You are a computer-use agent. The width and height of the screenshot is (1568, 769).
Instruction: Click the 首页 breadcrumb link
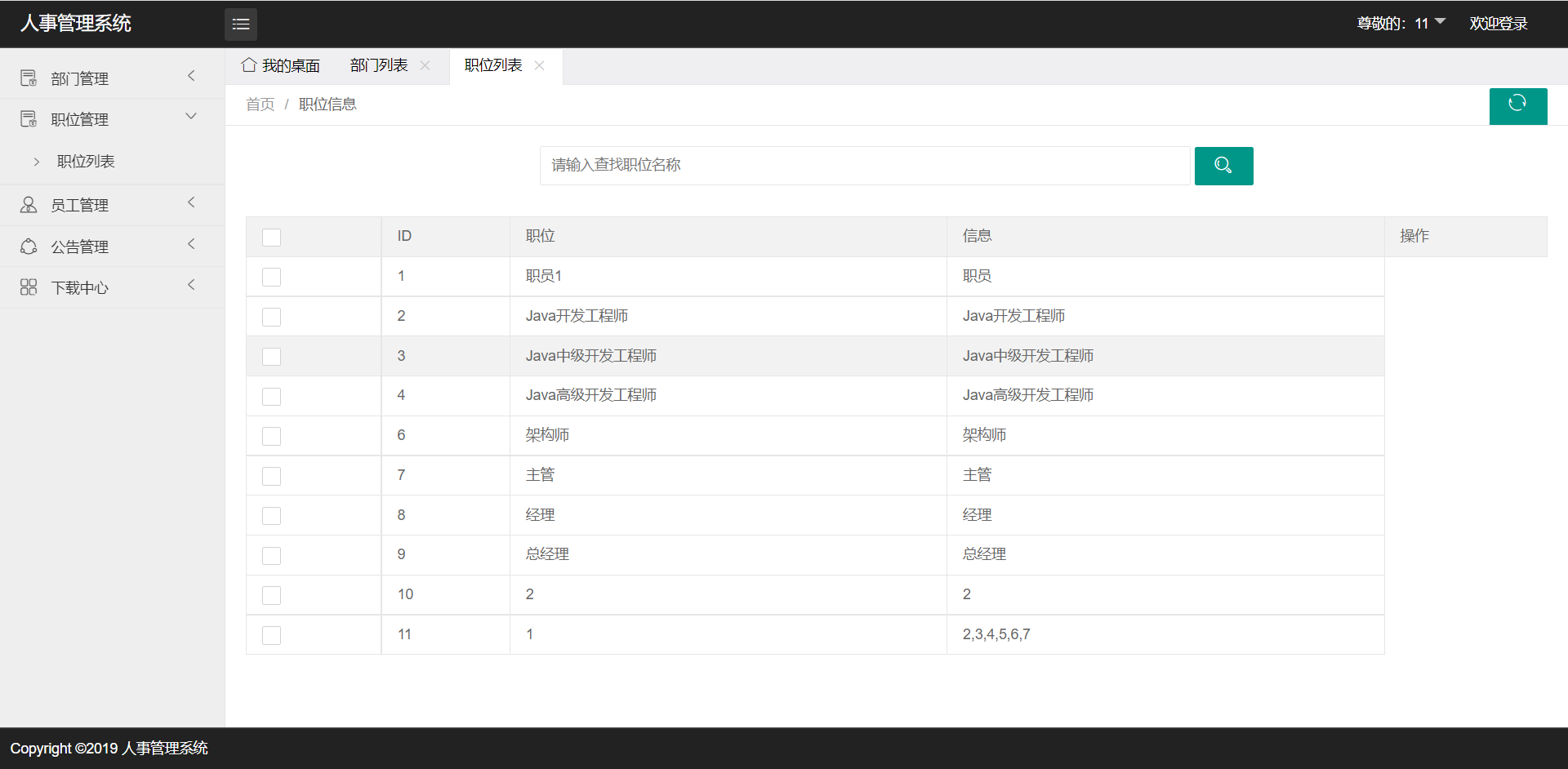tap(260, 104)
